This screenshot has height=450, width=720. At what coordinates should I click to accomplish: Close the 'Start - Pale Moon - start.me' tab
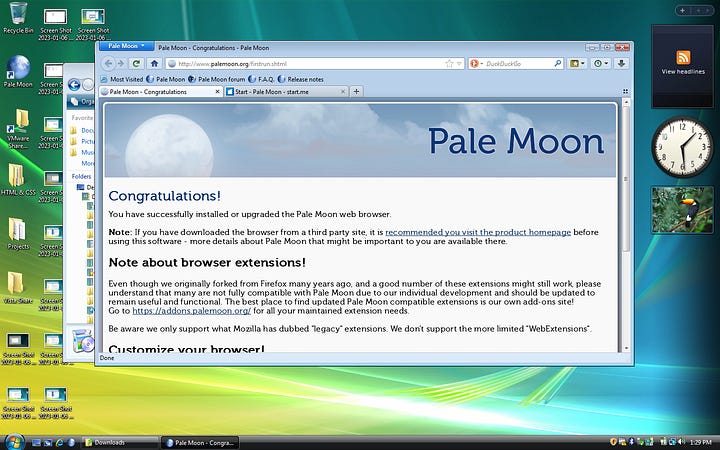[343, 92]
